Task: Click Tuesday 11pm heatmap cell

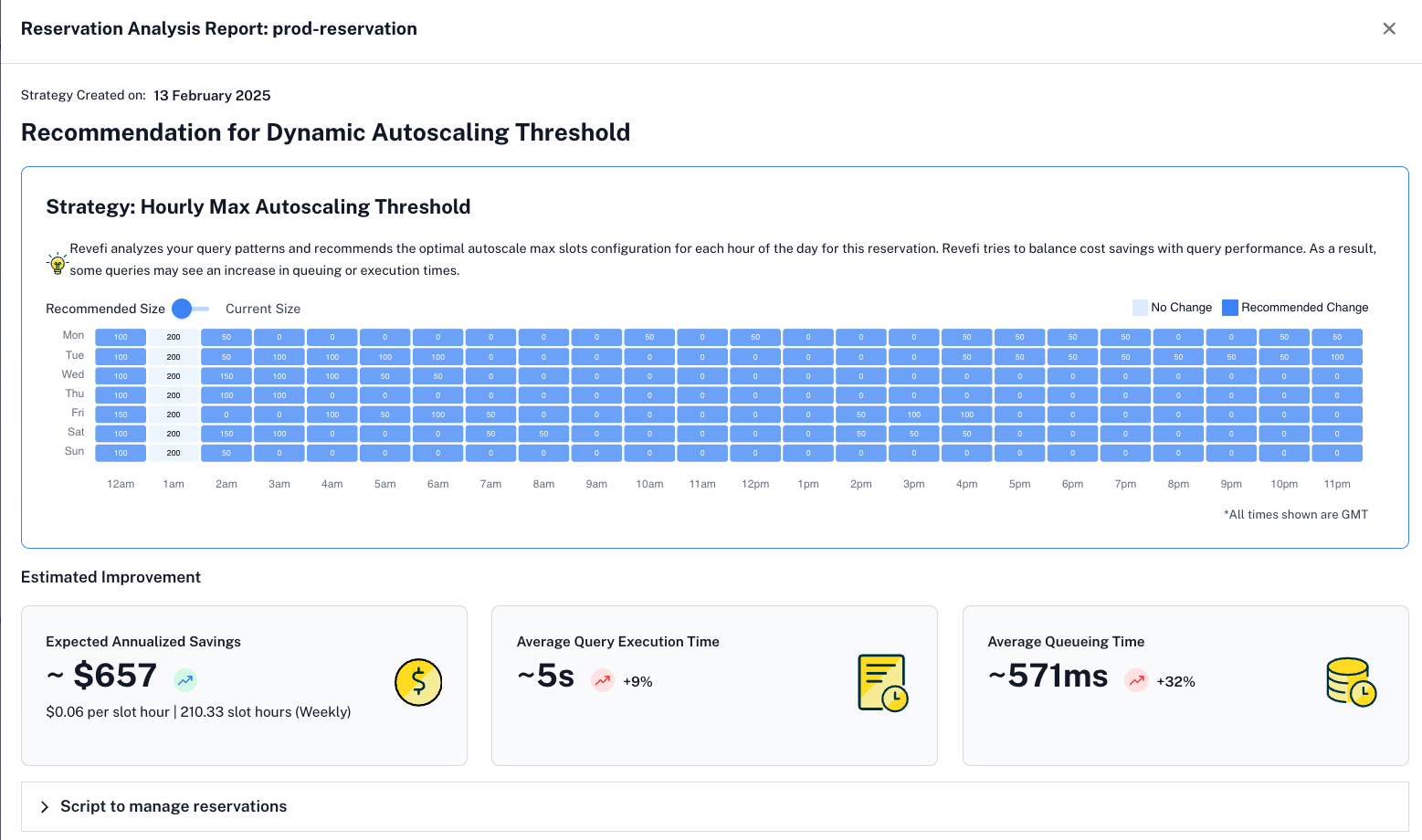Action: (1337, 357)
